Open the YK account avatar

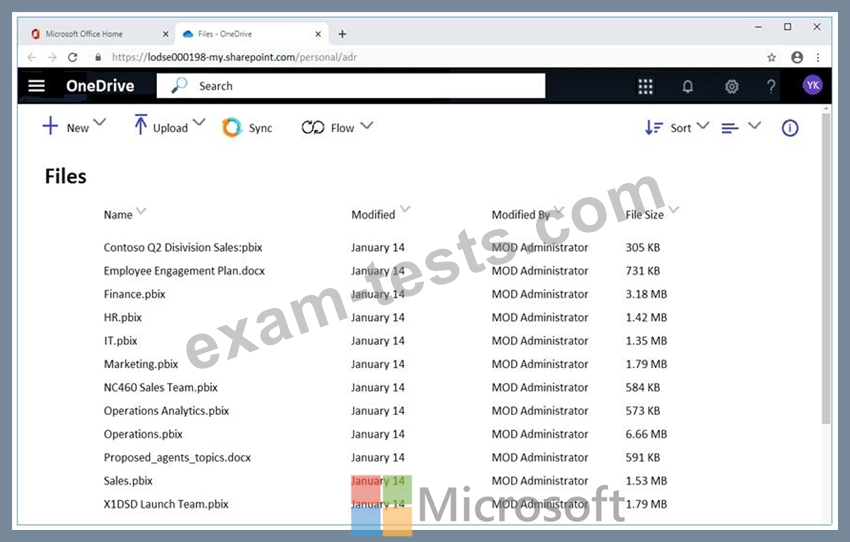click(812, 85)
